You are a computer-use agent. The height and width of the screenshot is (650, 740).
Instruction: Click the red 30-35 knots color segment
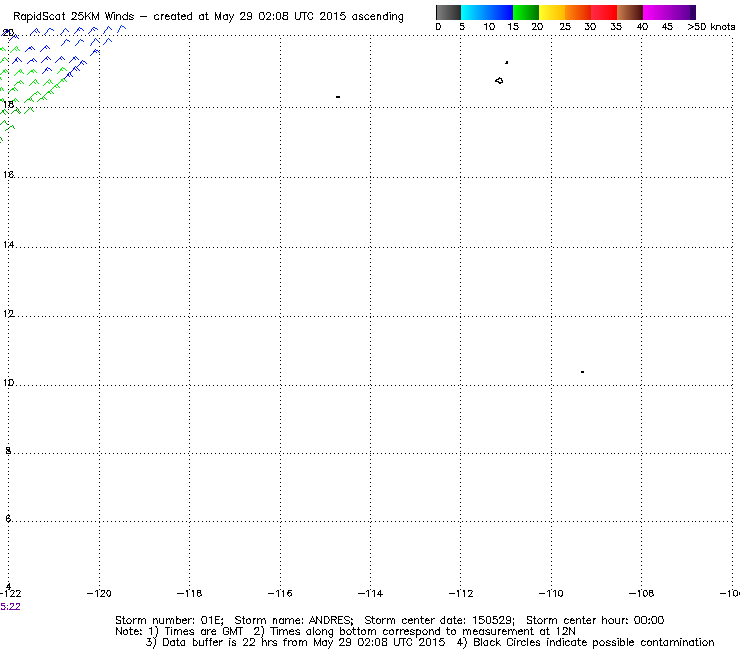(604, 12)
